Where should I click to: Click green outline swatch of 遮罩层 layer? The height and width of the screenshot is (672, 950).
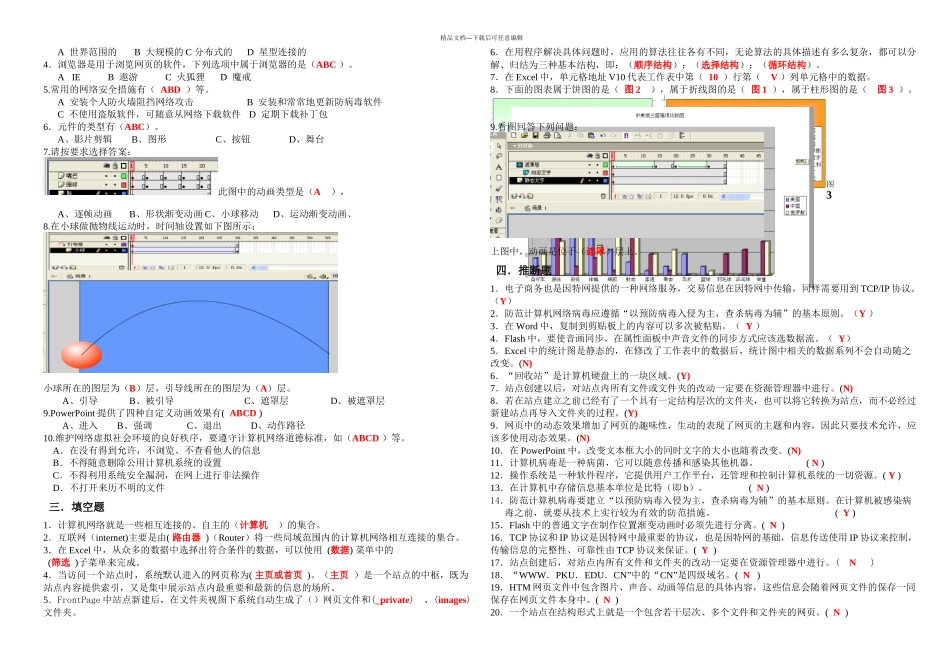click(x=605, y=165)
